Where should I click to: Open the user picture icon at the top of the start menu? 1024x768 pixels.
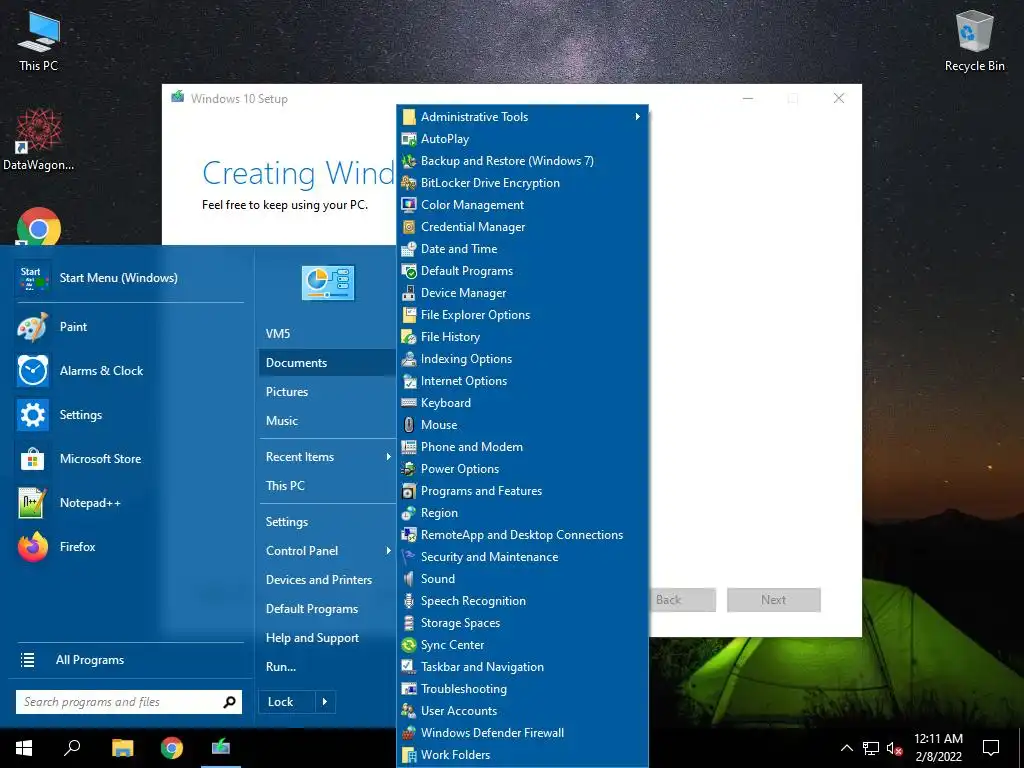coord(328,283)
